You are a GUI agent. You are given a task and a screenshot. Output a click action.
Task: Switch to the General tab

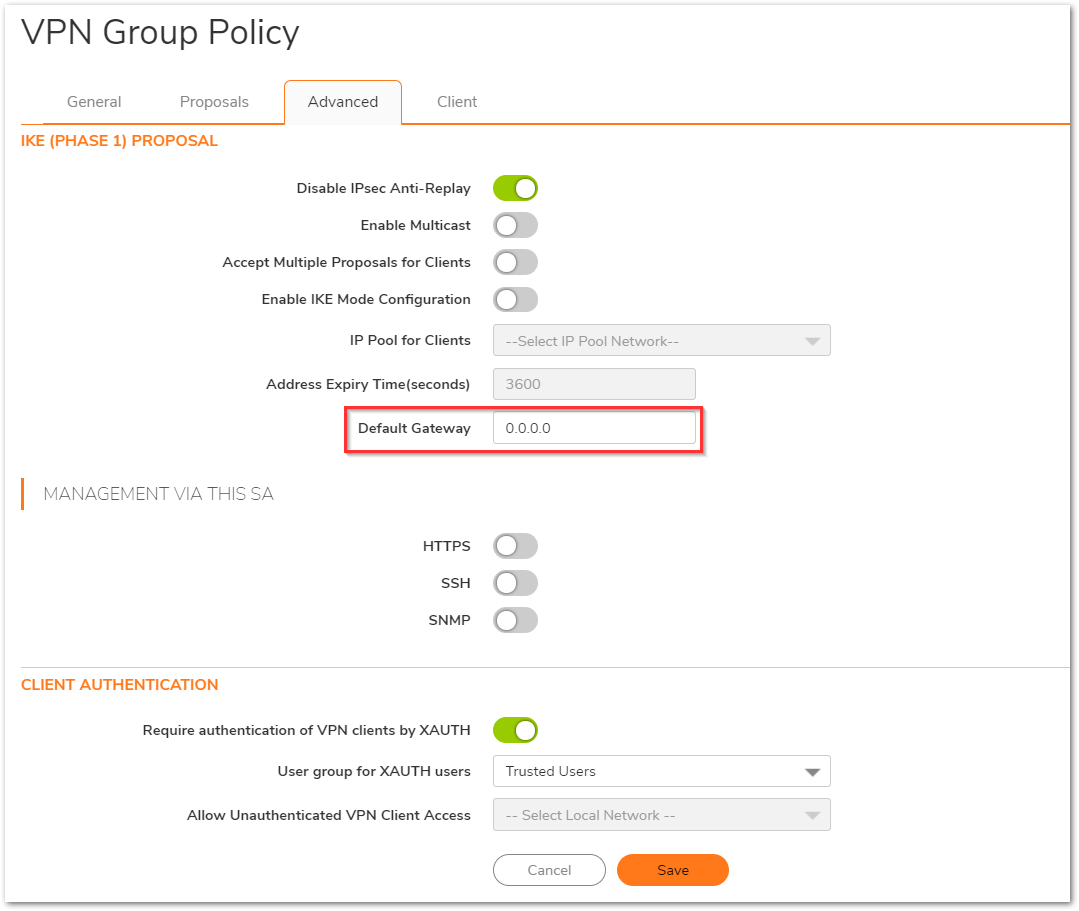pos(94,102)
